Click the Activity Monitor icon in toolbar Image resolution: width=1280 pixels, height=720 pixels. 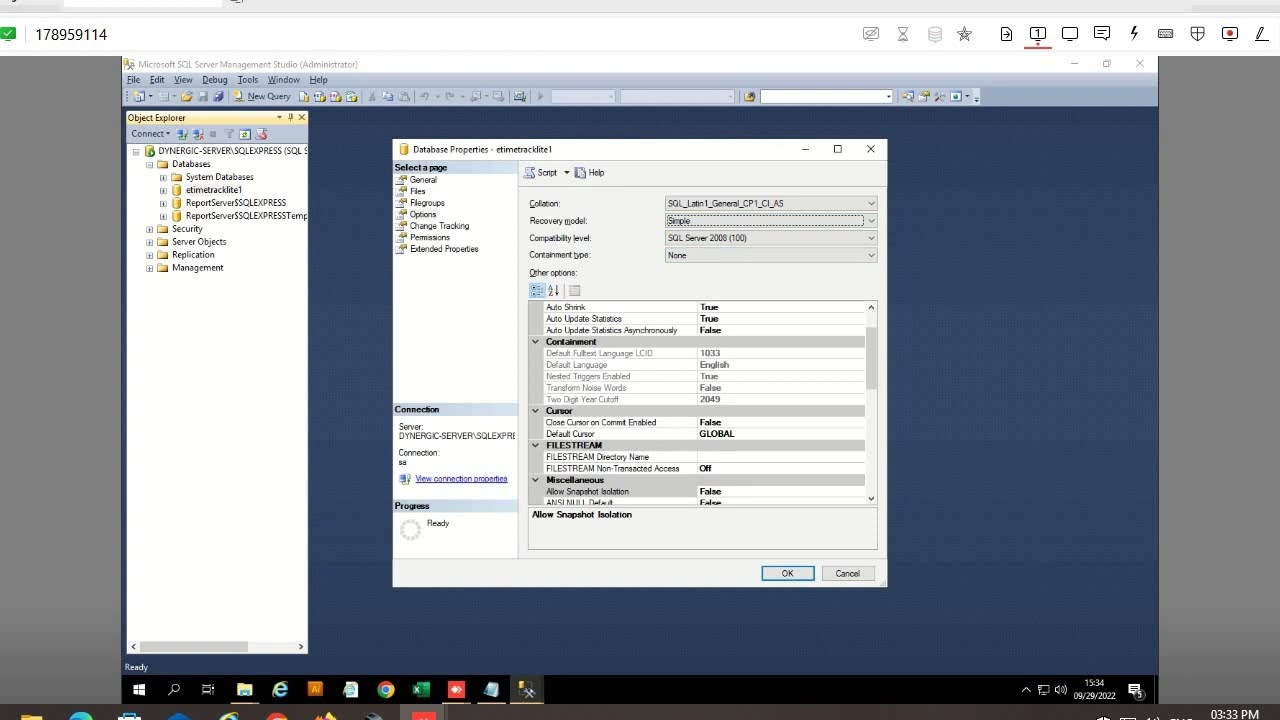(x=519, y=97)
